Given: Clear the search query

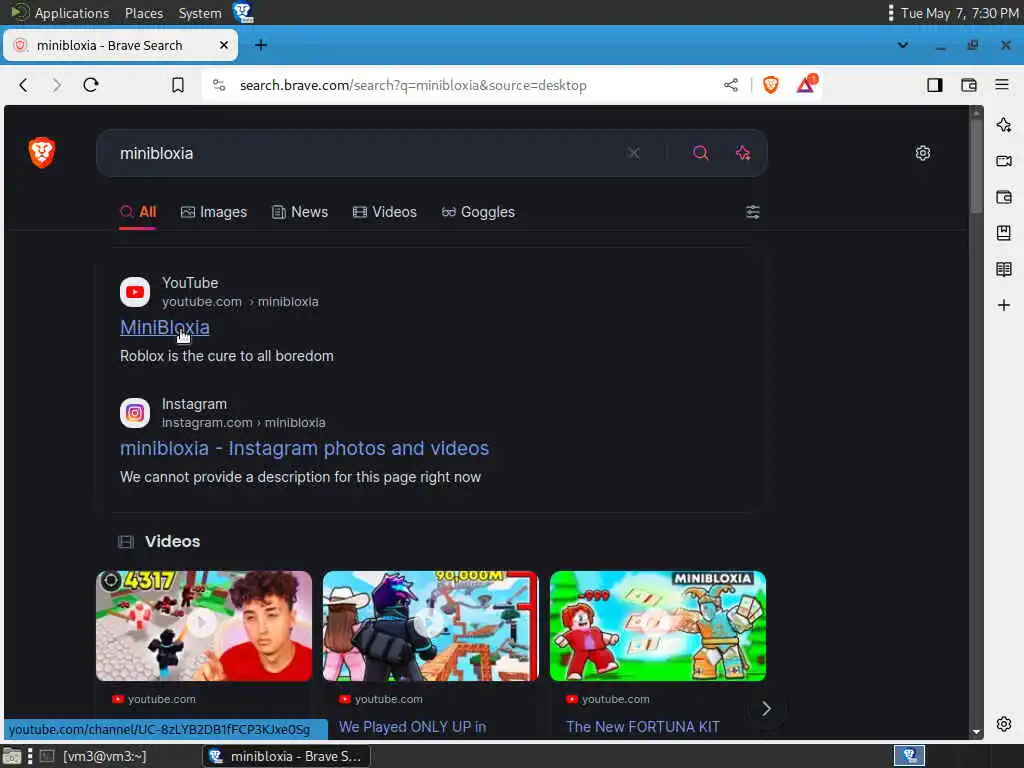Looking at the screenshot, I should 633,153.
